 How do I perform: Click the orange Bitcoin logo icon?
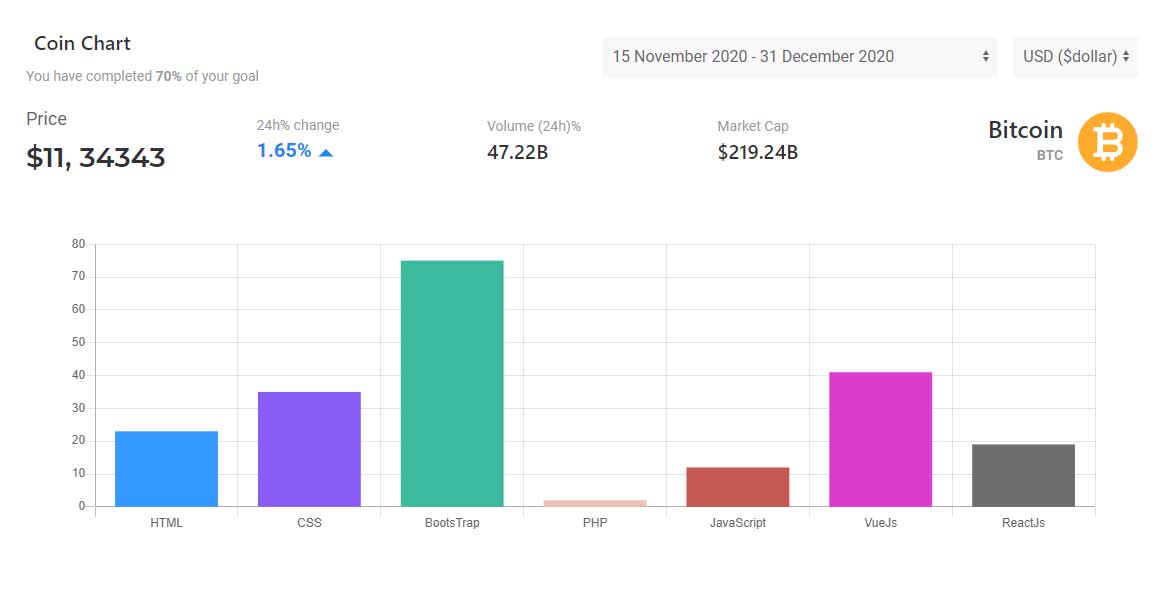(1107, 142)
